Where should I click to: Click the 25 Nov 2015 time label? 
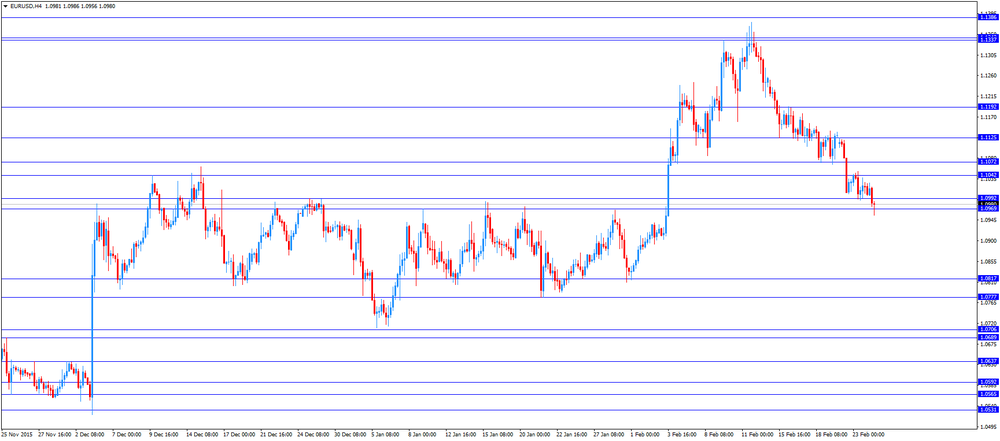(16, 435)
